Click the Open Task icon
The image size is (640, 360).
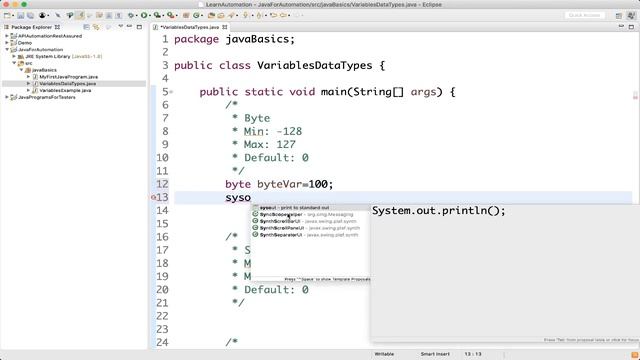pyautogui.click(x=221, y=16)
